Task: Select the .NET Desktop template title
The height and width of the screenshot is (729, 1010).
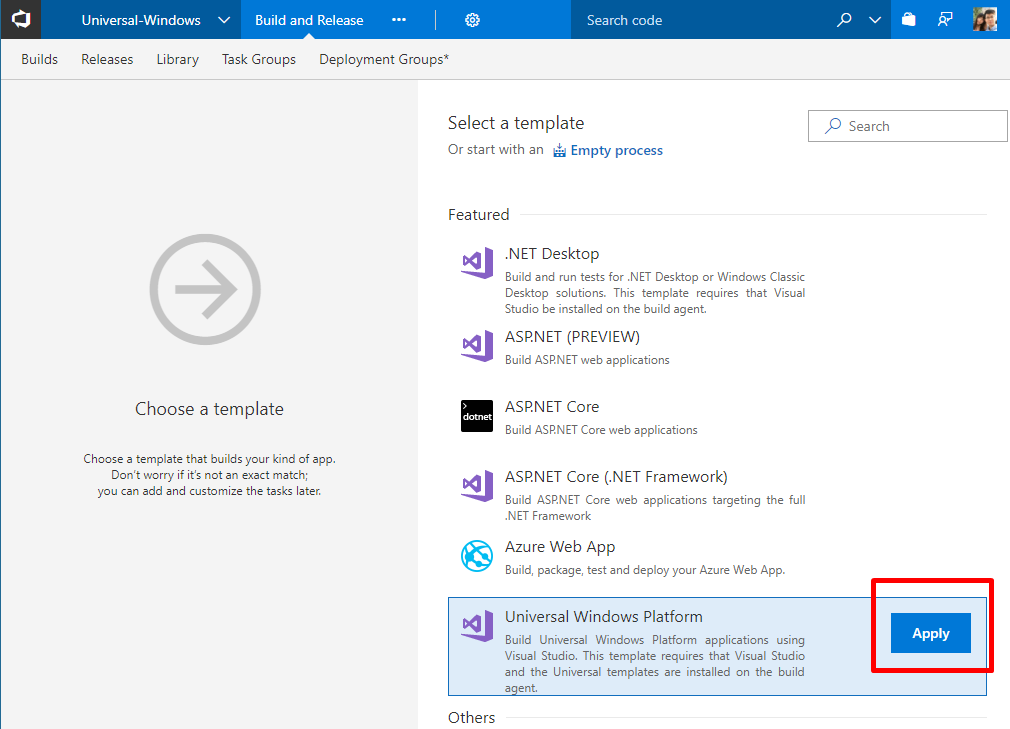Action: (x=552, y=254)
